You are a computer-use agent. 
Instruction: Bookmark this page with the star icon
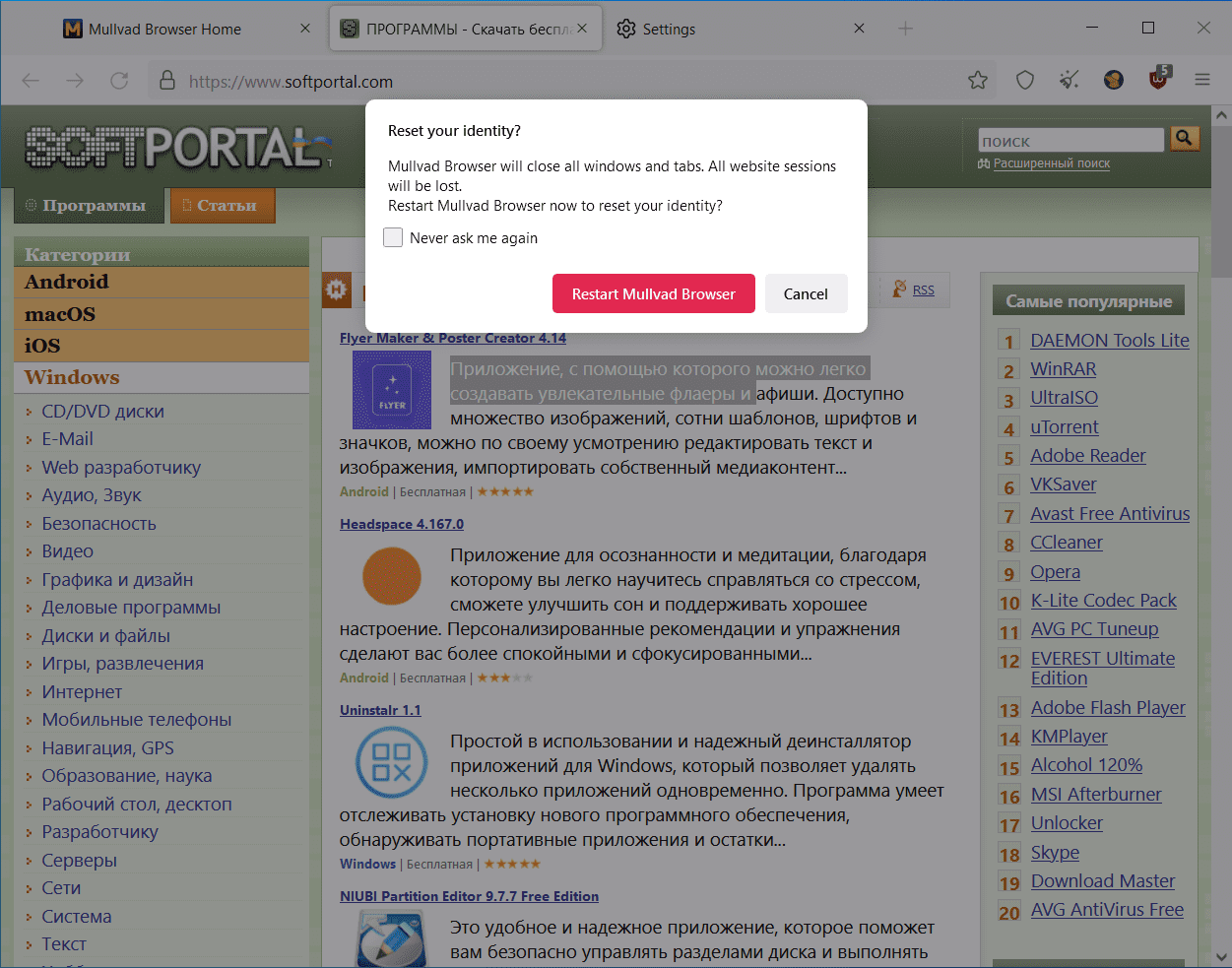[x=977, y=81]
